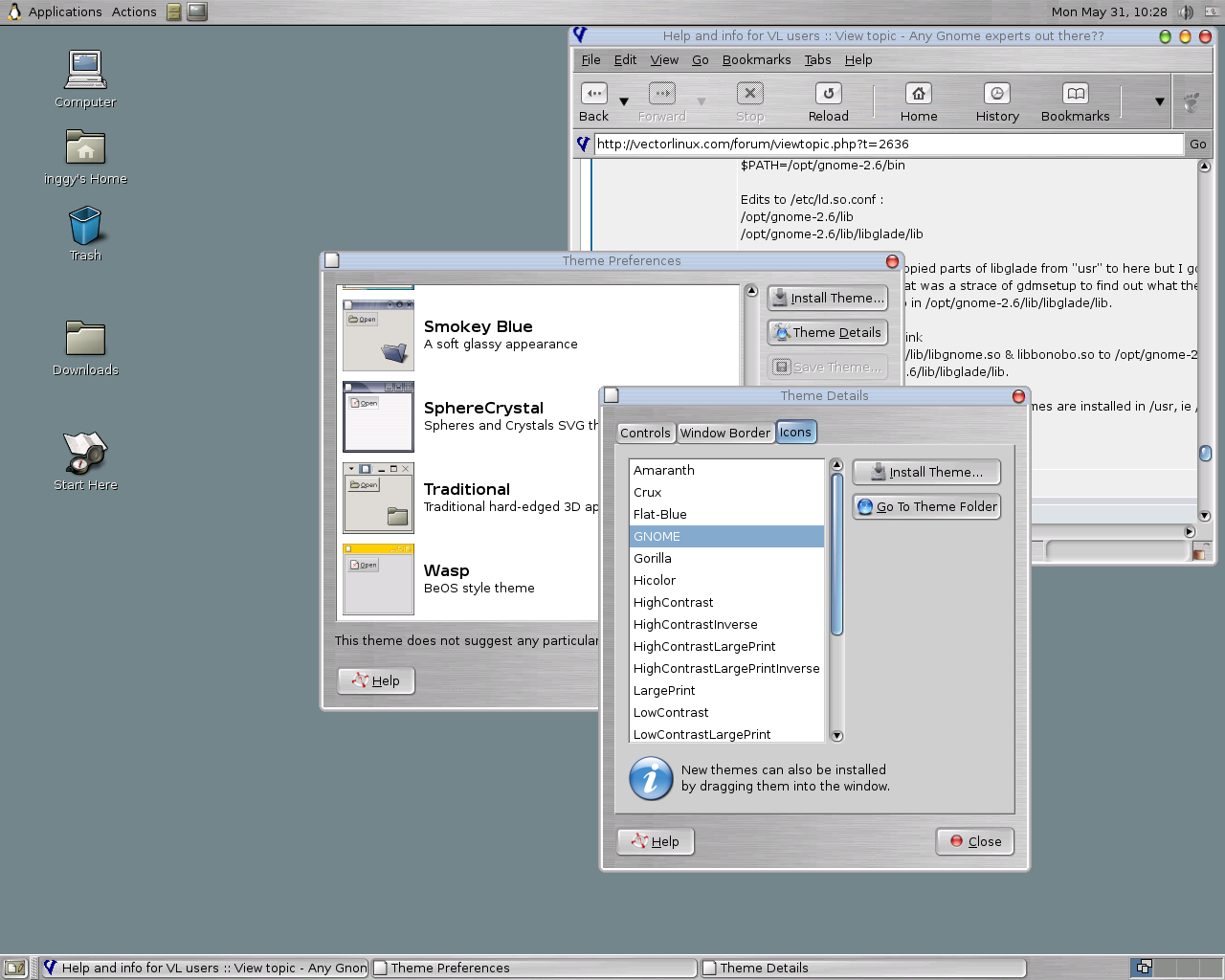Switch to Theme Details taskbar entry
The width and height of the screenshot is (1225, 980).
tap(862, 968)
